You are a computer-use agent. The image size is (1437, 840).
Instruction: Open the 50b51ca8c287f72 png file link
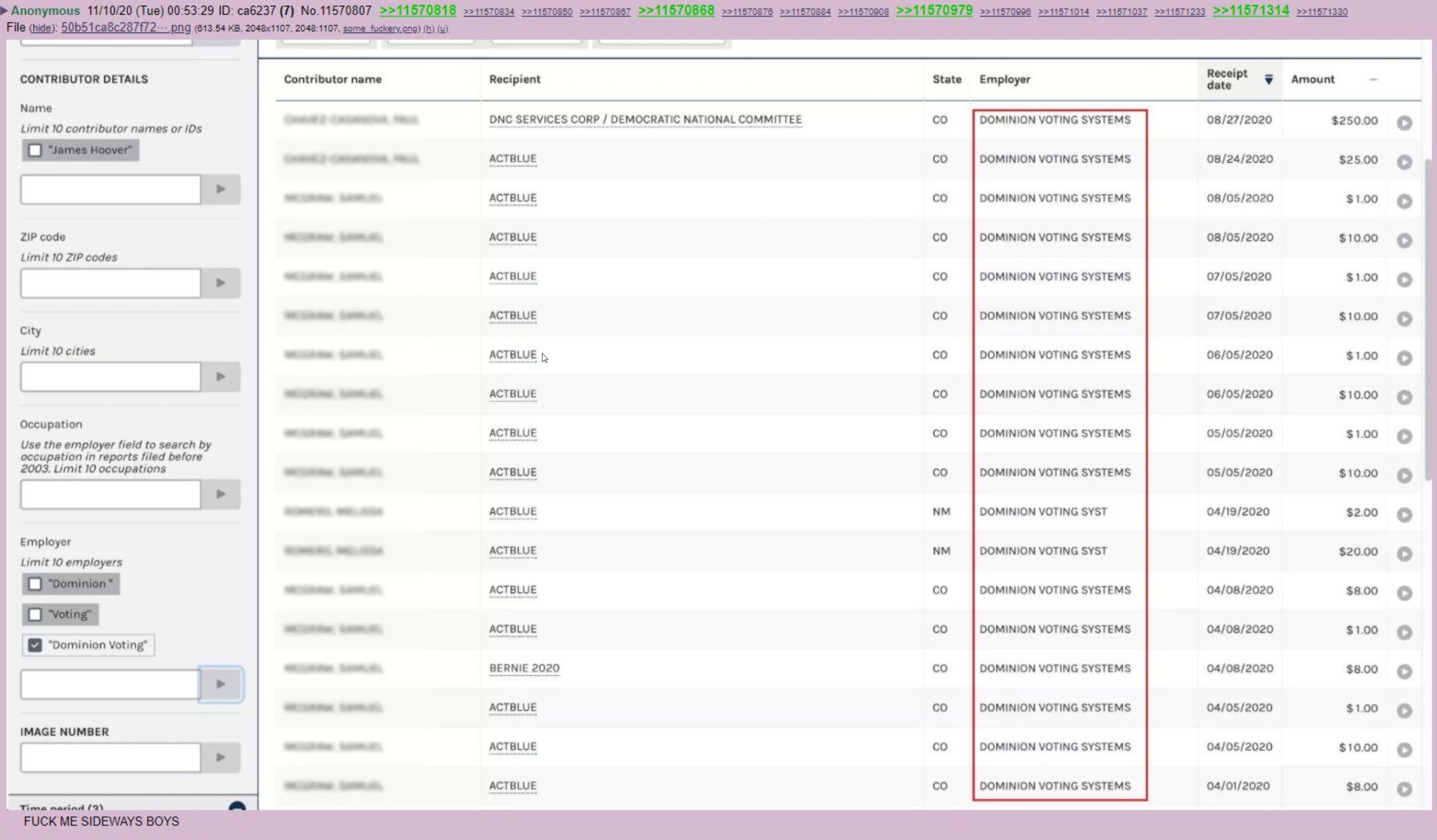pos(126,27)
